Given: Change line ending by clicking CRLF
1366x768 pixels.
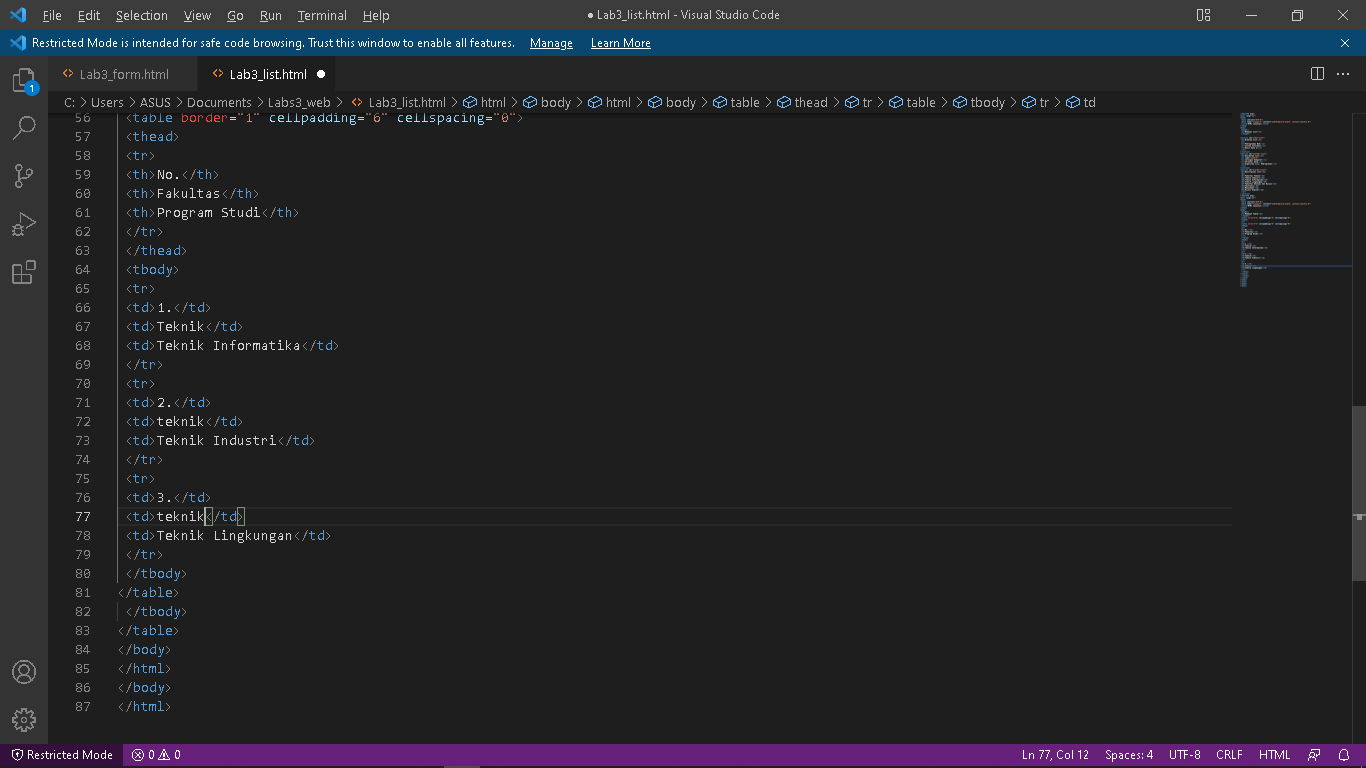Looking at the screenshot, I should 1229,755.
